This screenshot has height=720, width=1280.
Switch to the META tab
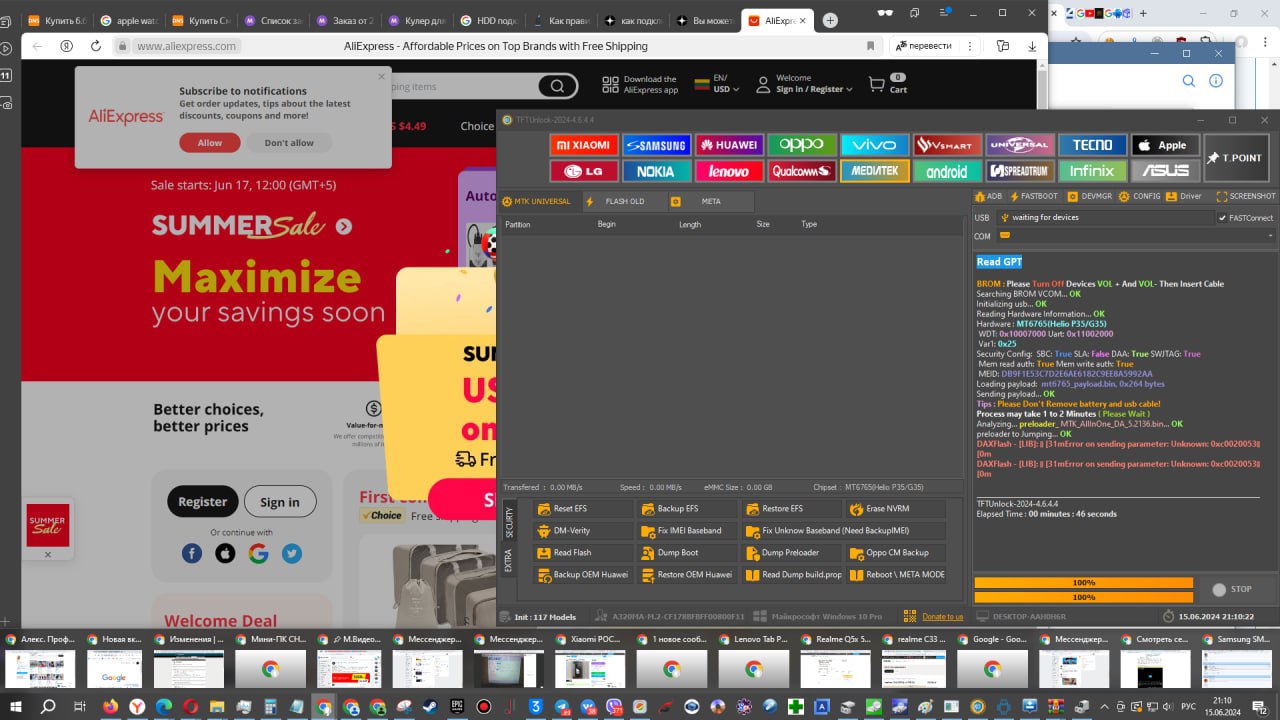710,201
